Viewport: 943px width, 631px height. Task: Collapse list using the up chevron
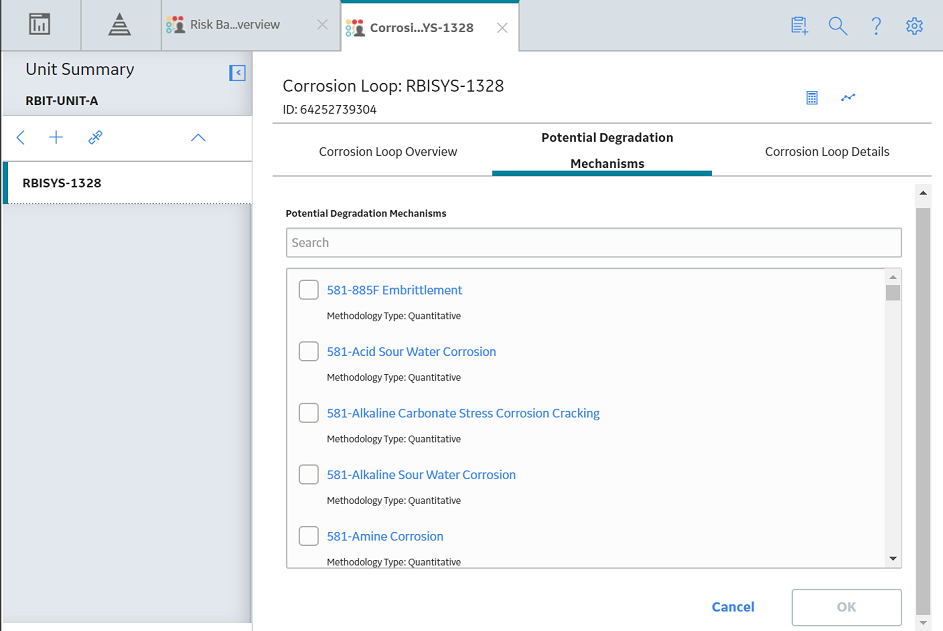(x=198, y=138)
